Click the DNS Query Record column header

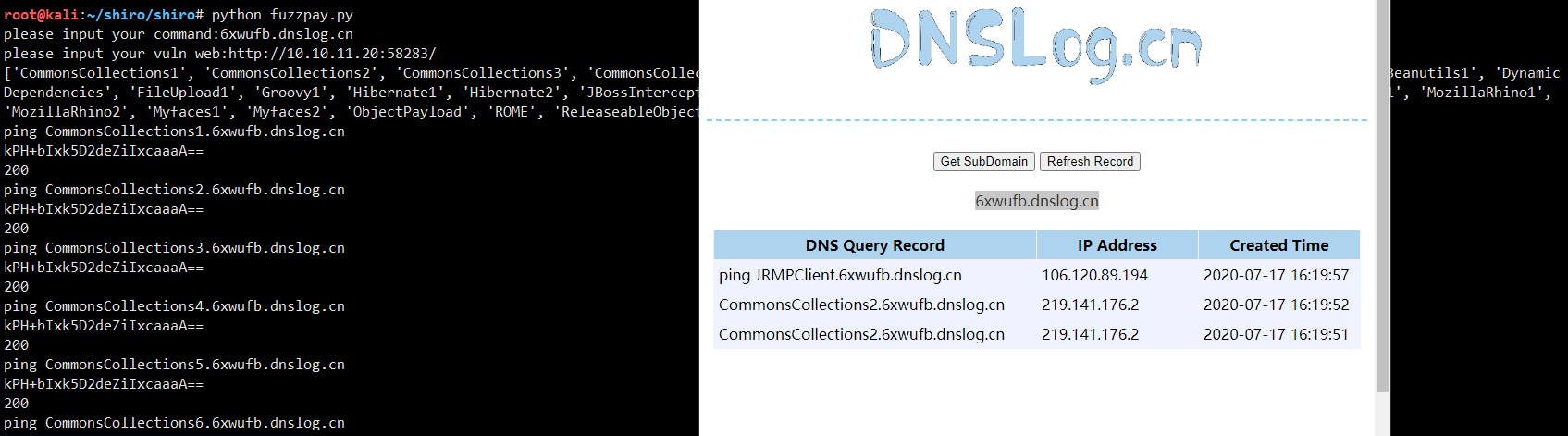click(x=875, y=245)
